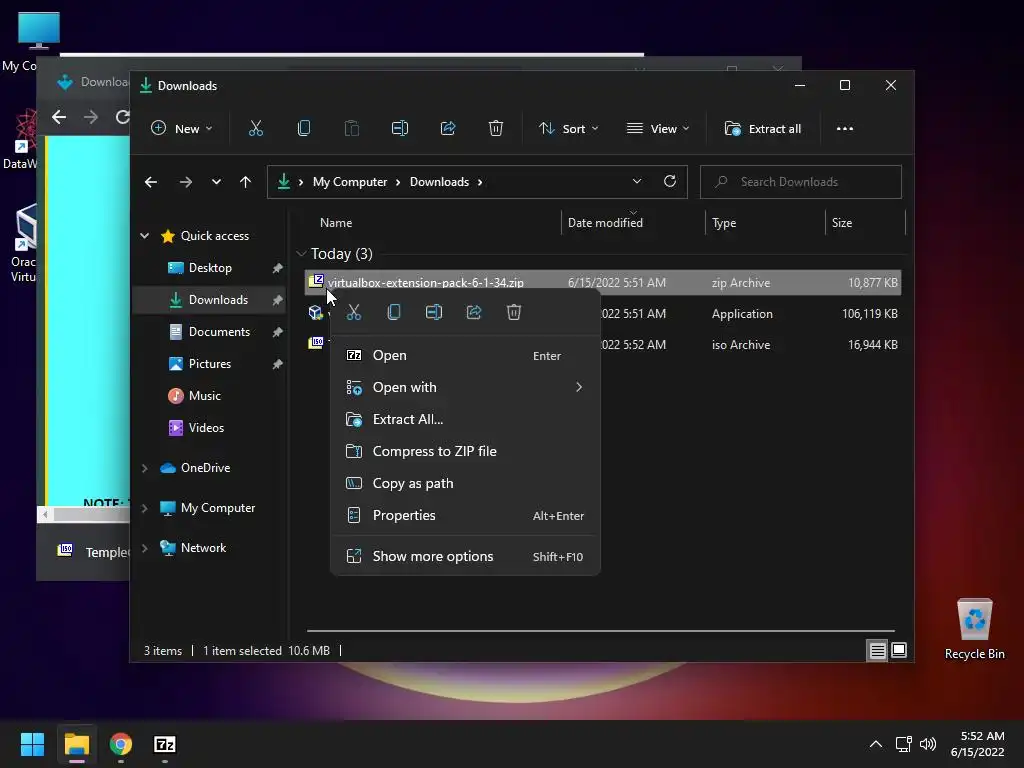This screenshot has width=1024, height=768.
Task: Open the recent locations chevron
Action: [216, 182]
